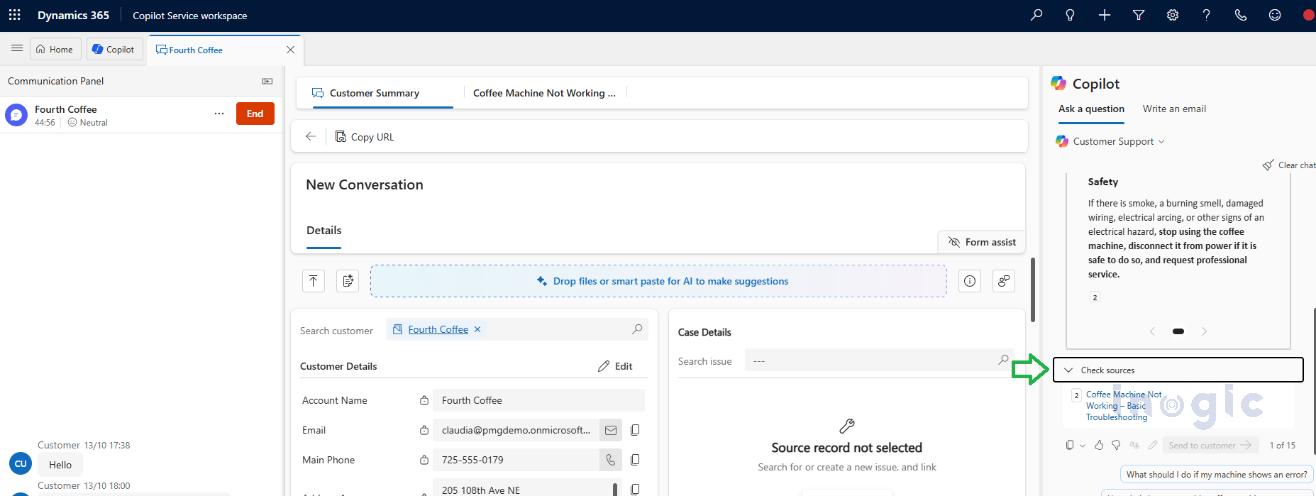Copy the Copilot response with copy icon
This screenshot has height=496, width=1316.
pos(1070,445)
